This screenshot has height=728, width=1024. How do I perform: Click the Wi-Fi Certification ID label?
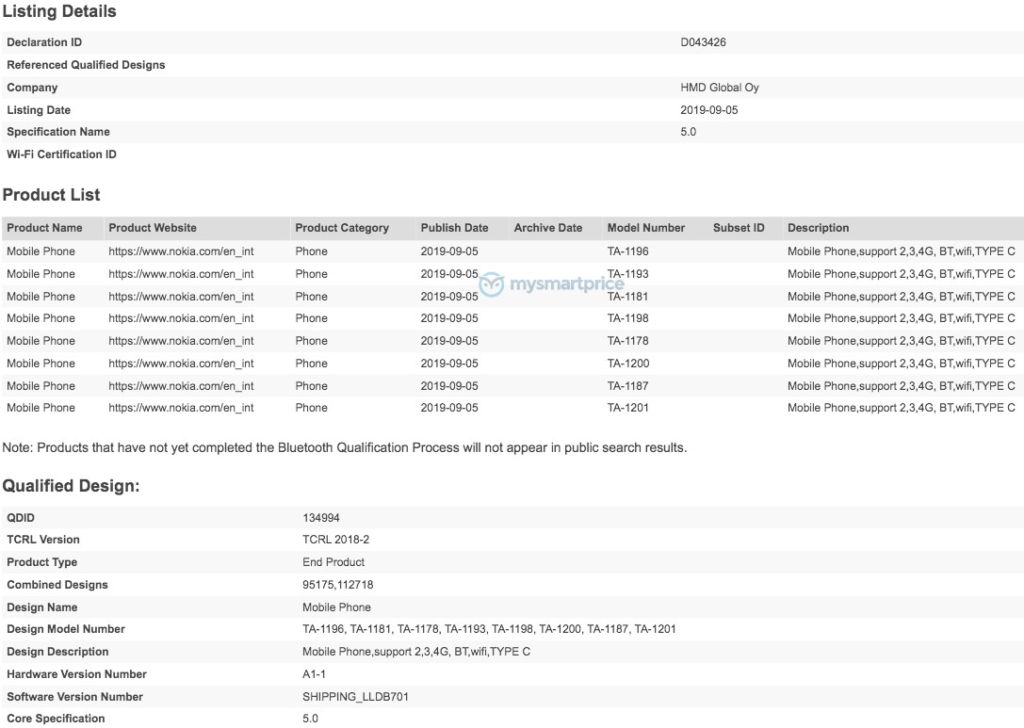61,155
